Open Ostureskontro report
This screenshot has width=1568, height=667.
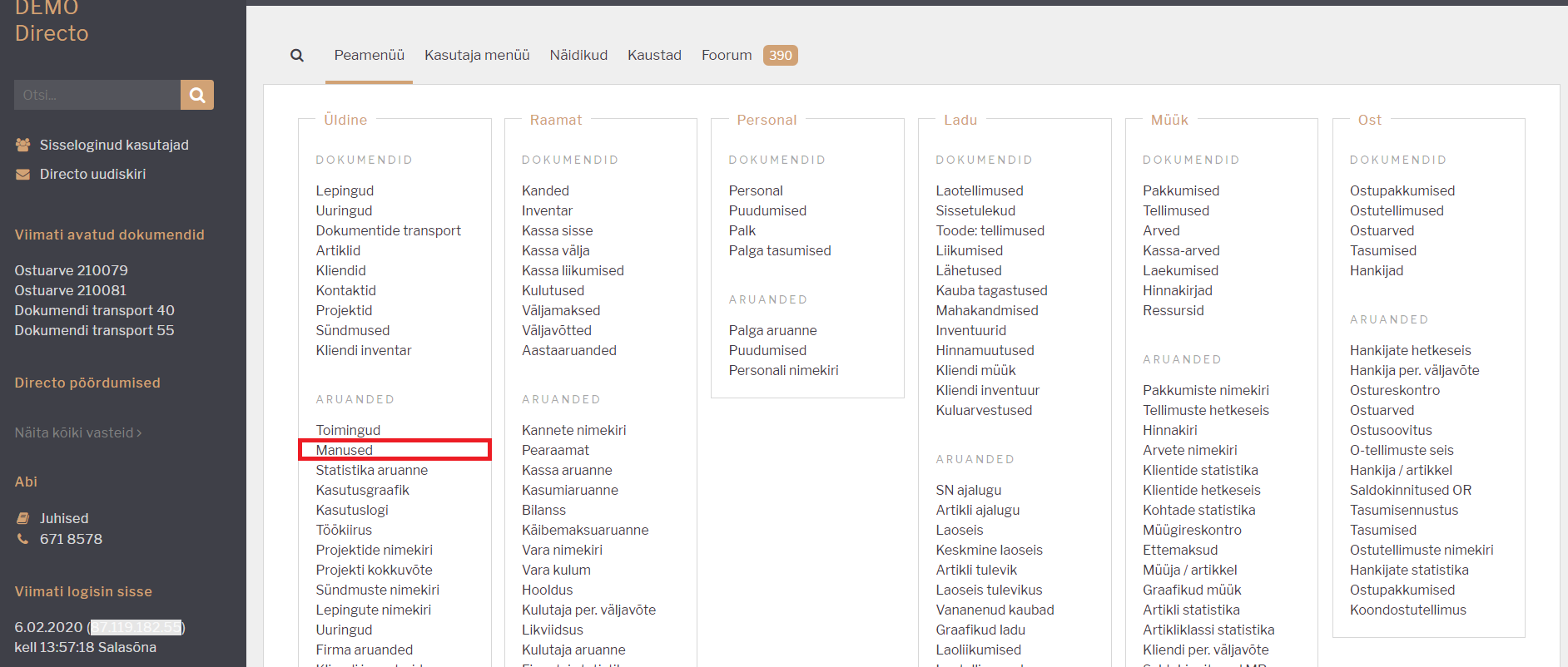coord(1395,390)
